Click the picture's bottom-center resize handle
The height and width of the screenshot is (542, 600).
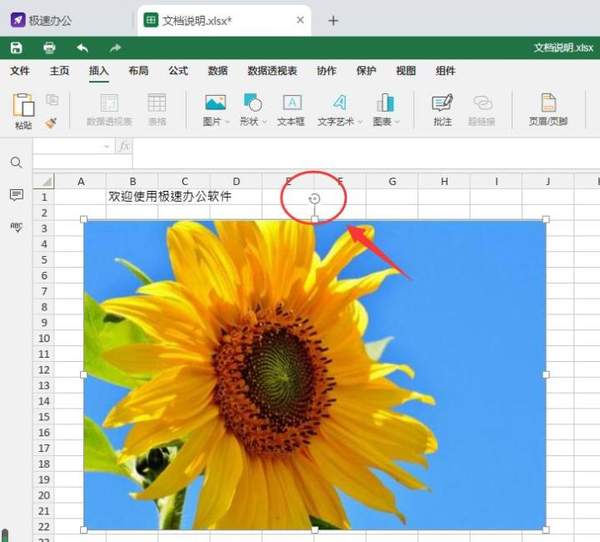315,530
